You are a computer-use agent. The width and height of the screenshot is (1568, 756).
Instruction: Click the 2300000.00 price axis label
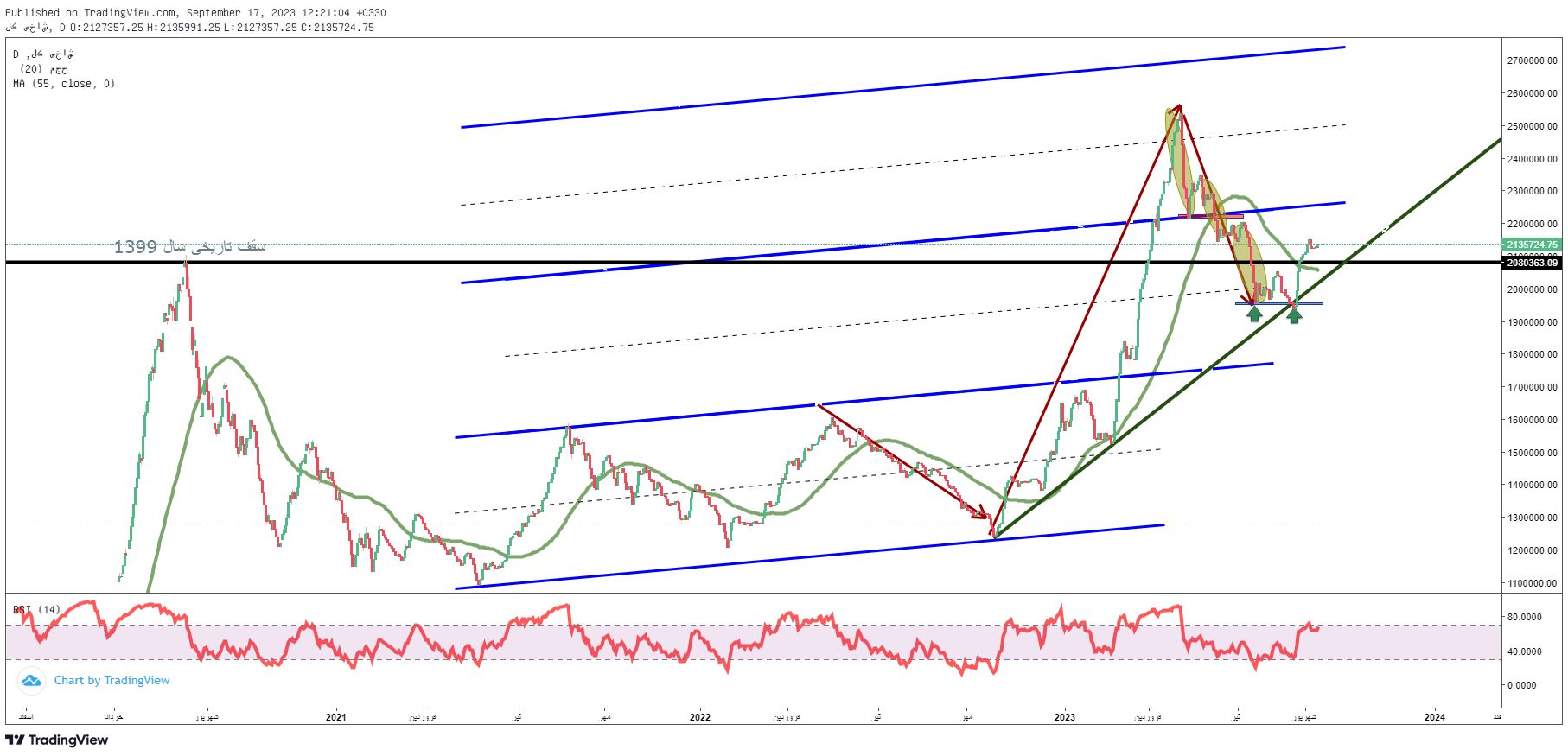(1532, 191)
